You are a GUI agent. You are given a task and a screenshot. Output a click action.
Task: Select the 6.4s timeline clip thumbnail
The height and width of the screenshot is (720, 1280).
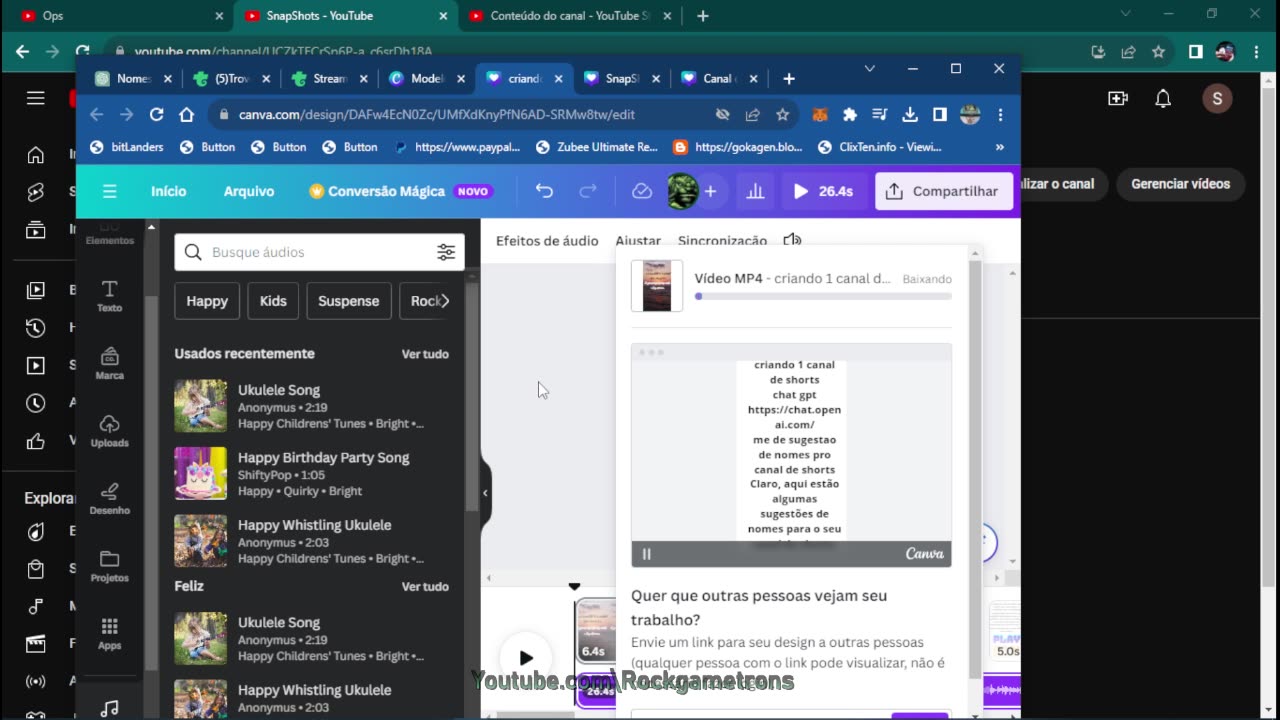pyautogui.click(x=596, y=630)
